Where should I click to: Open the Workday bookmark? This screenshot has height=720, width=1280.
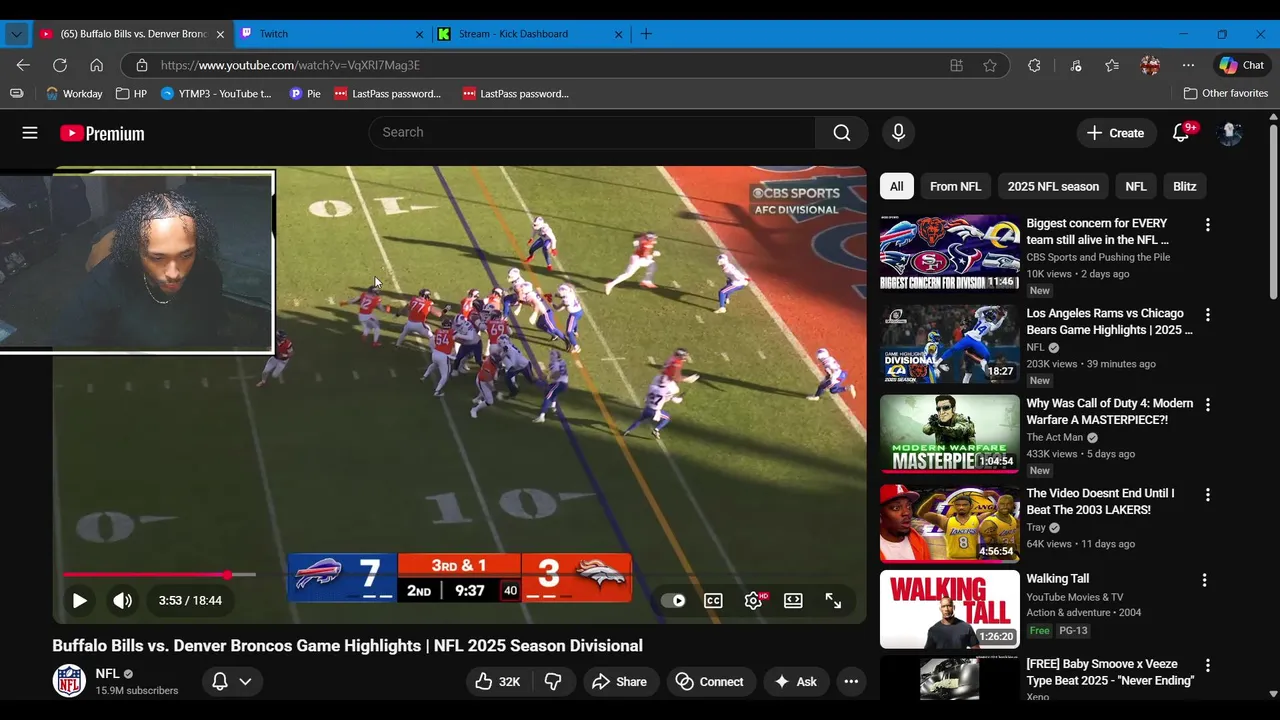tap(73, 94)
